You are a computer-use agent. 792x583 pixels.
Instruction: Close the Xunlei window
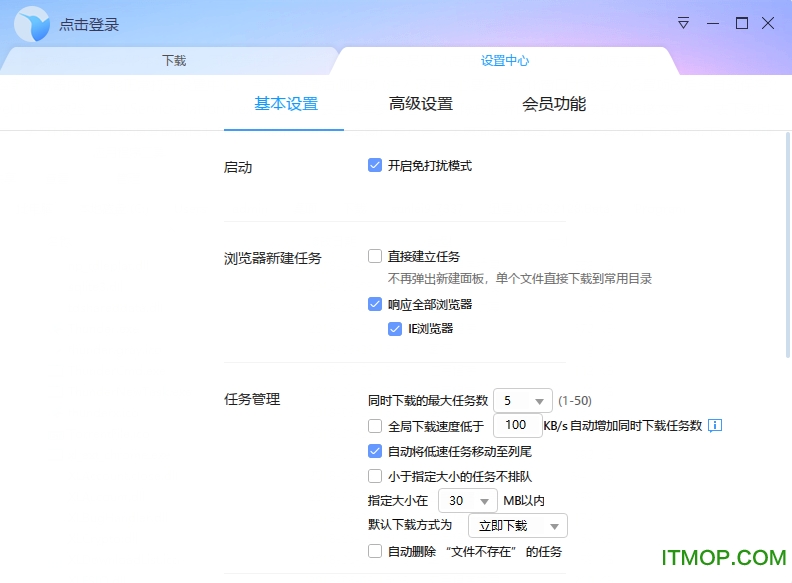(x=769, y=23)
